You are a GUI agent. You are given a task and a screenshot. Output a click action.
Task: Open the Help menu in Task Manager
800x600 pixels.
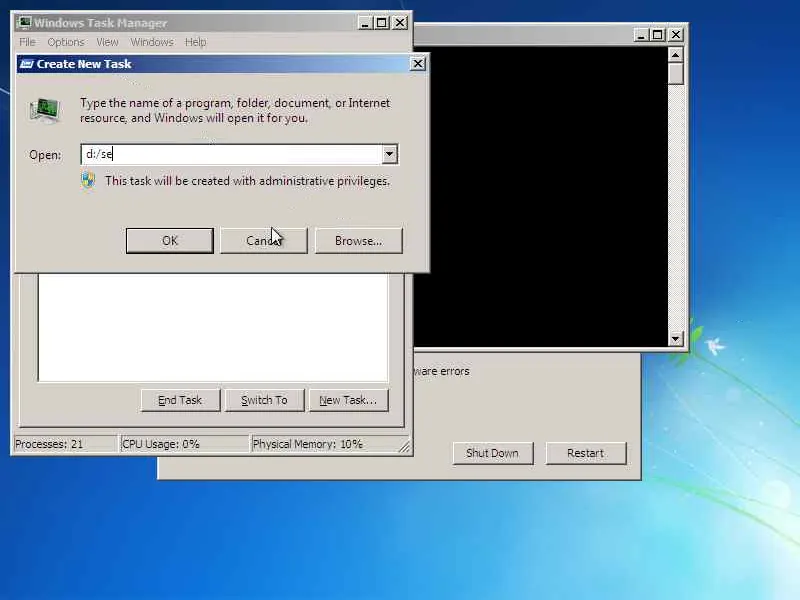[195, 42]
